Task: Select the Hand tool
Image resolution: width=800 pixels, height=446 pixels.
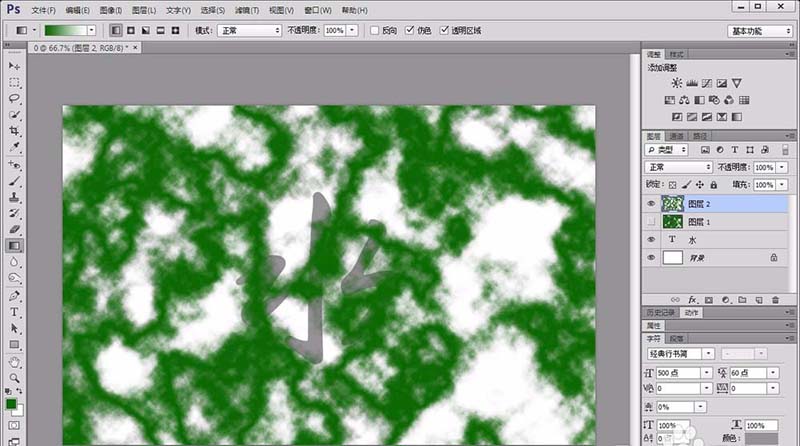Action: point(14,362)
